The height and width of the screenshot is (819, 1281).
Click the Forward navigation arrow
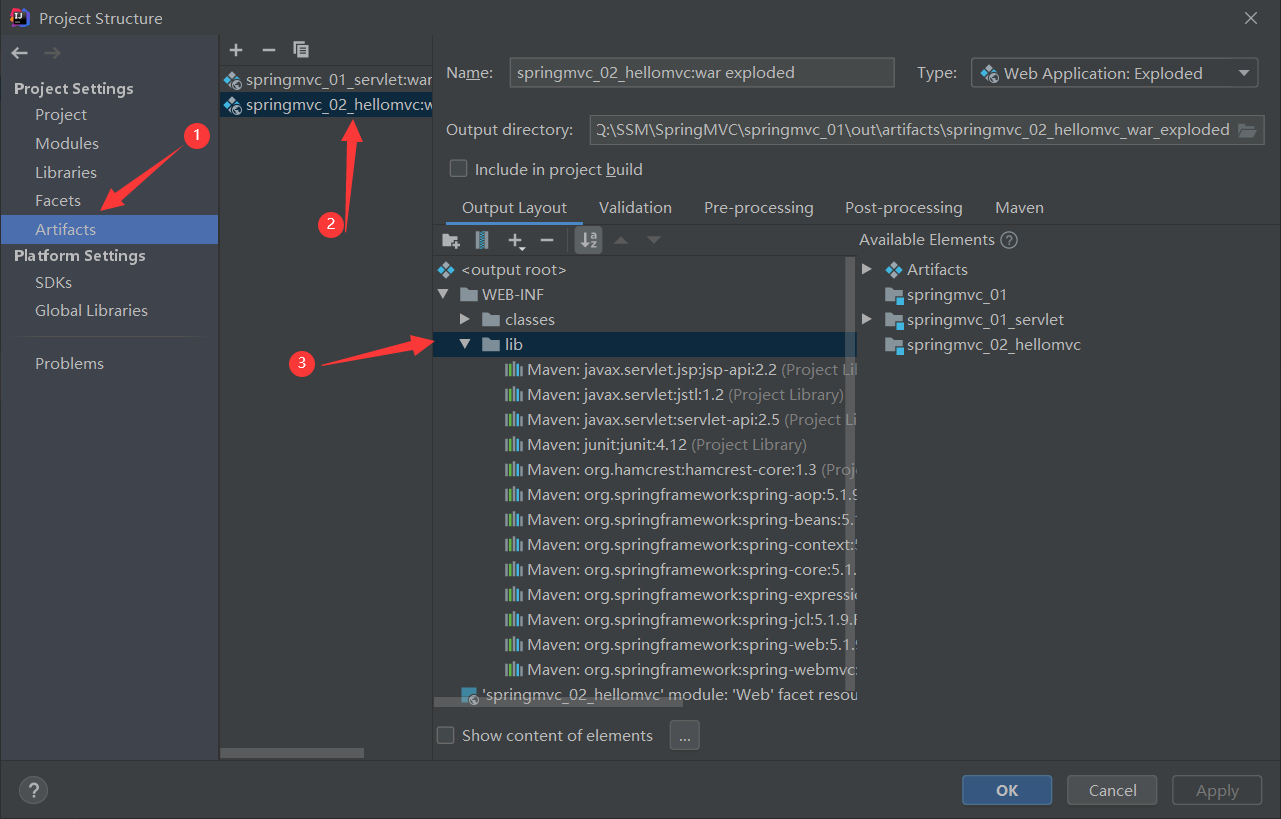point(52,52)
